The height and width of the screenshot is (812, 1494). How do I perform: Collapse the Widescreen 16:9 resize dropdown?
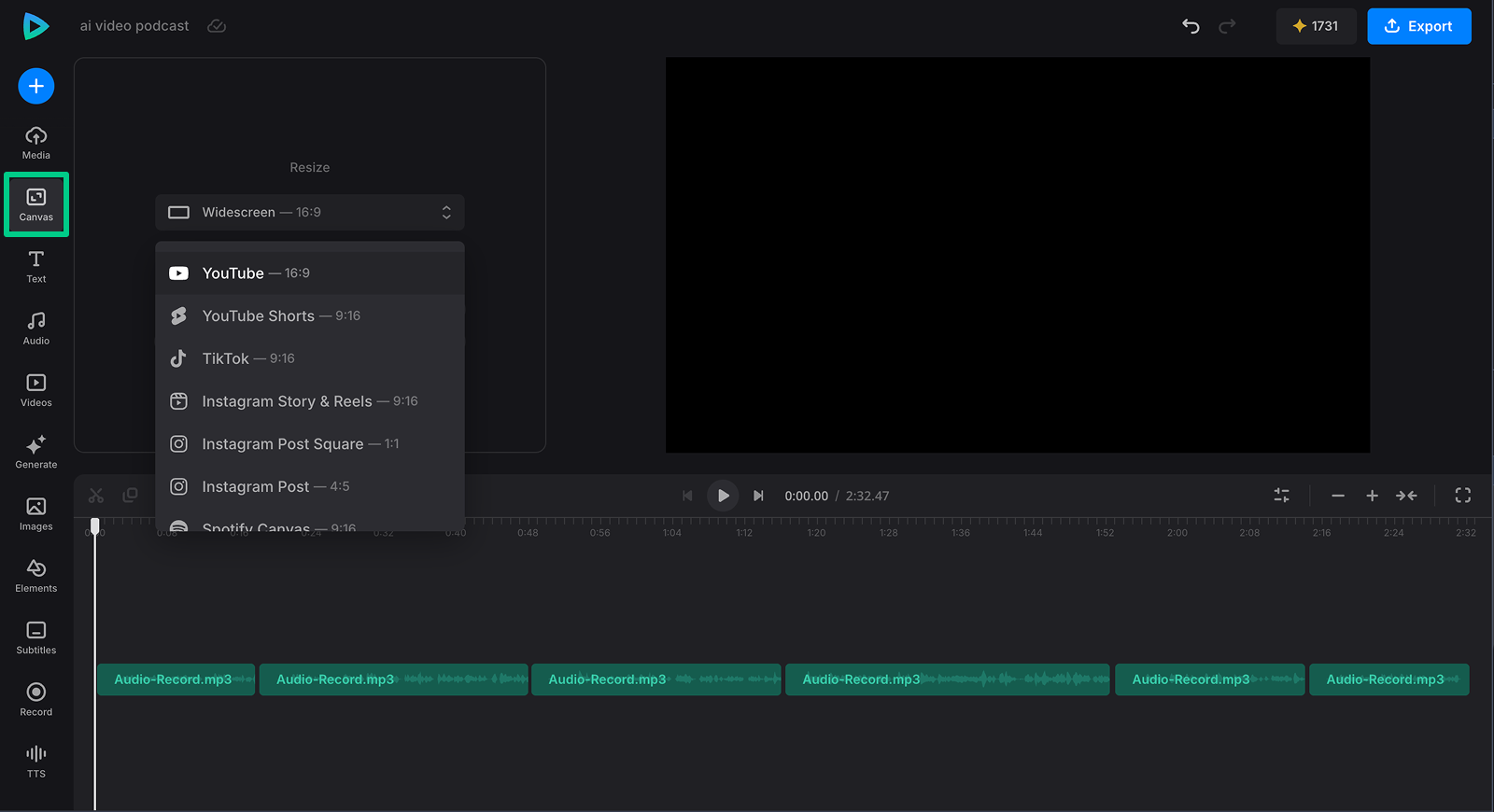click(x=310, y=213)
